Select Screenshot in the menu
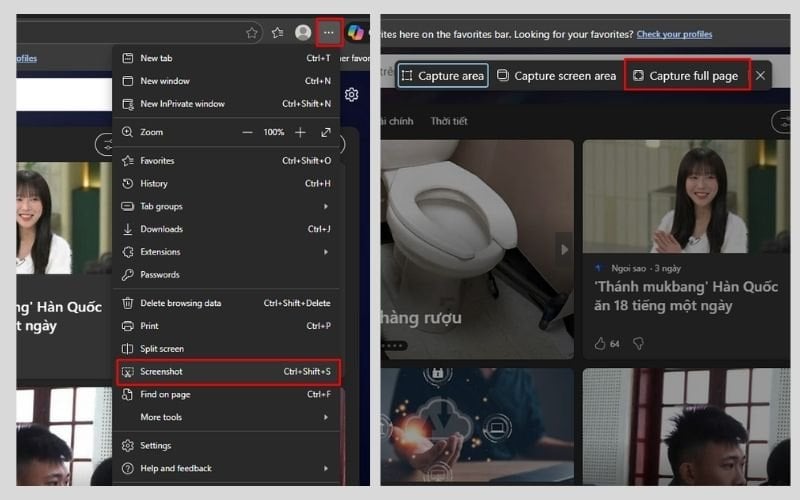The width and height of the screenshot is (800, 500). point(228,371)
